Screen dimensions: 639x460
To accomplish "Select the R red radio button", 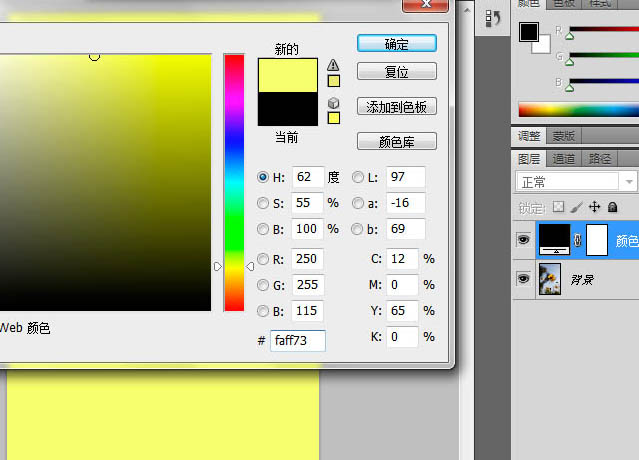I will (263, 260).
